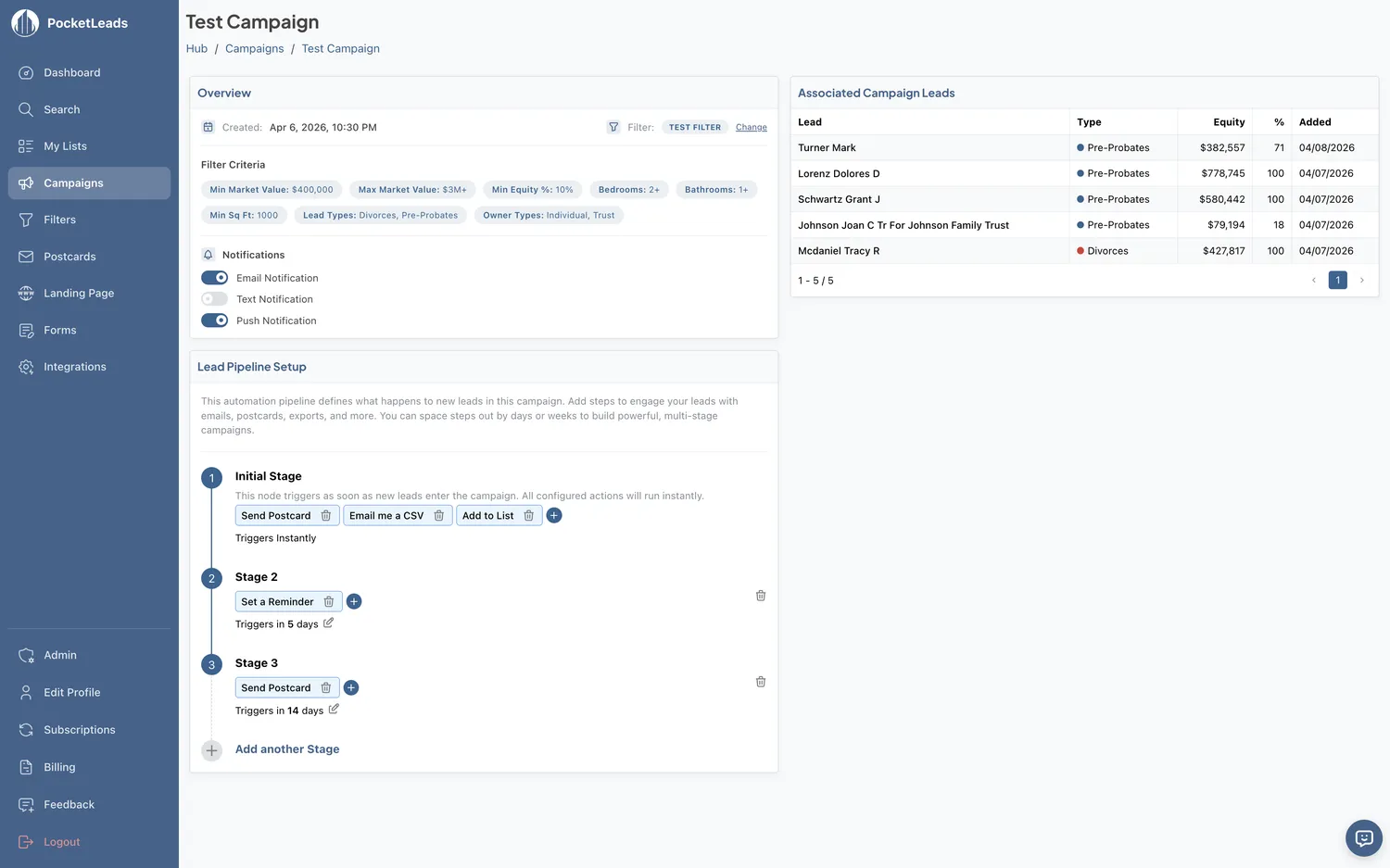Edit the 5 days trigger delay
Image resolution: width=1390 pixels, height=868 pixels.
pos(328,623)
